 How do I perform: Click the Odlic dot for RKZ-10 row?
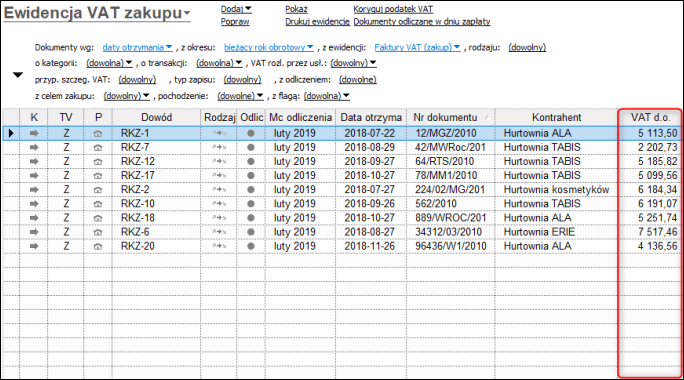pos(251,204)
